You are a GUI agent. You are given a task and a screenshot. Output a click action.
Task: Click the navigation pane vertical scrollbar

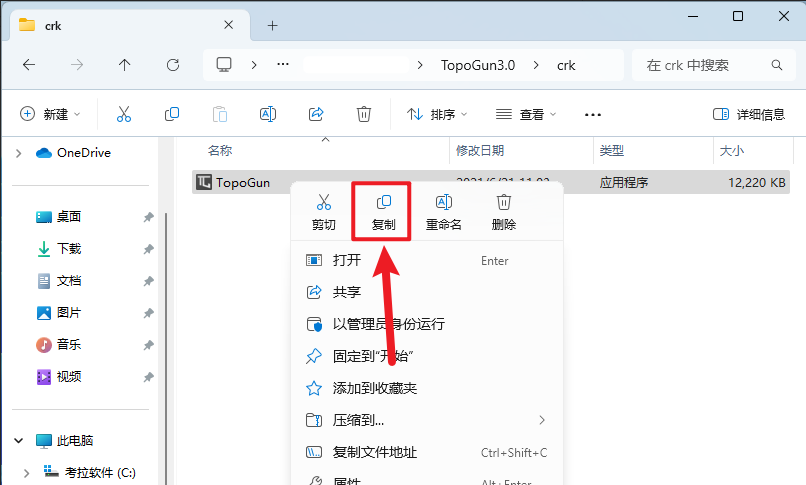click(166, 349)
